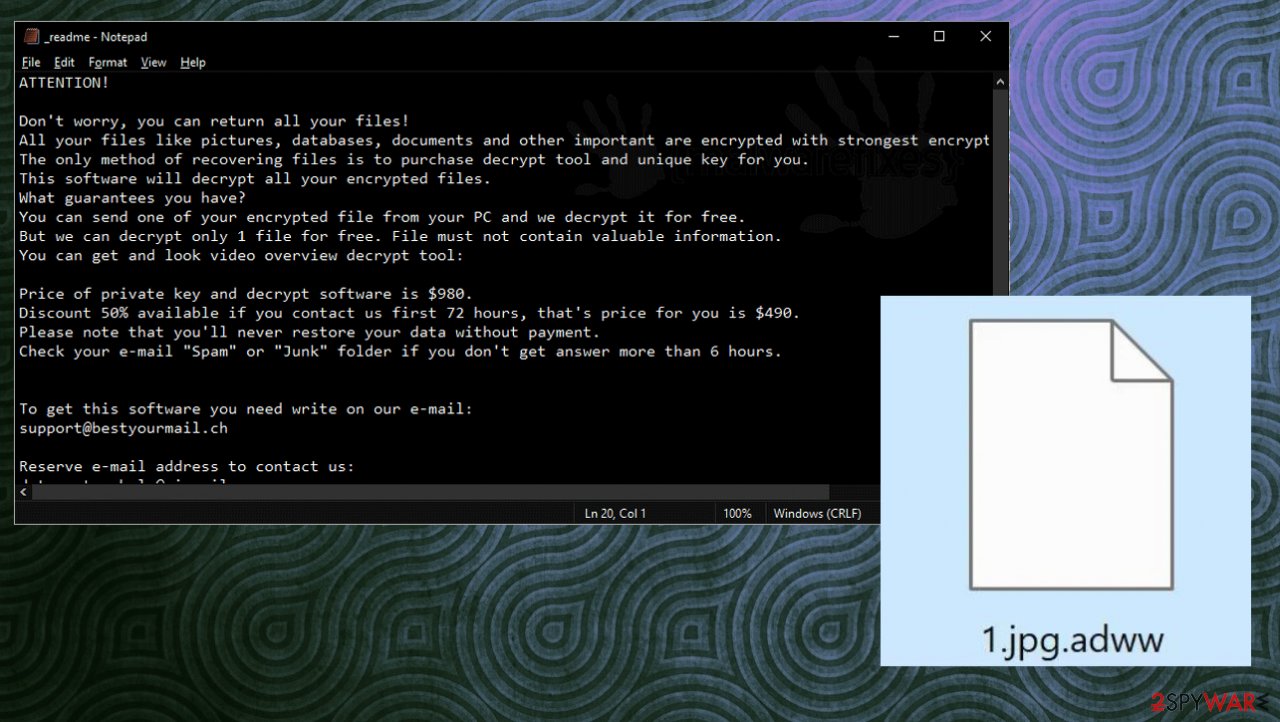Click the blank file icon thumbnail

[x=1070, y=455]
